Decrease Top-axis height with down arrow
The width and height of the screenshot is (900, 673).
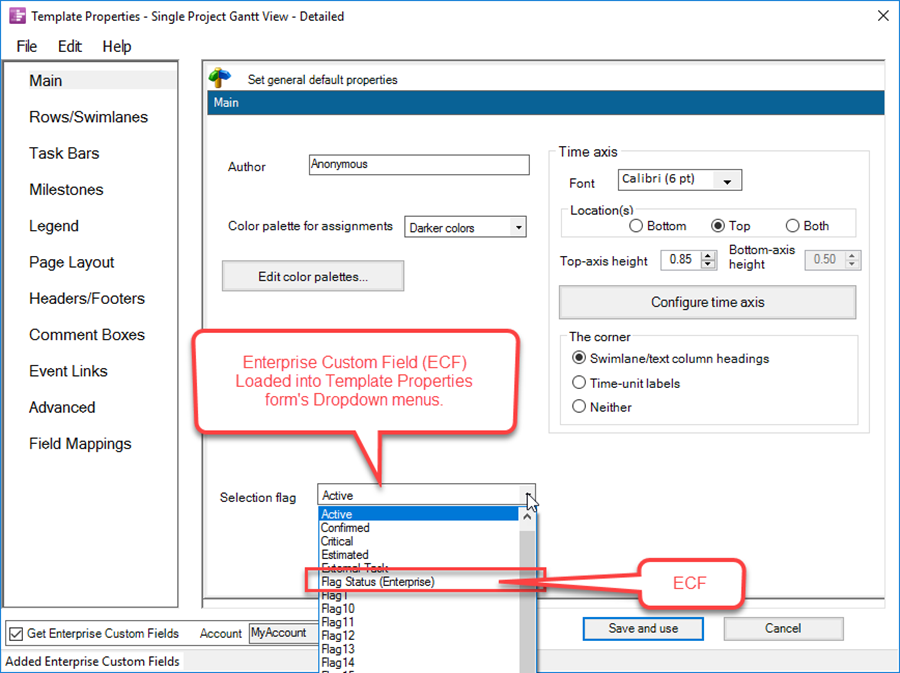708,265
